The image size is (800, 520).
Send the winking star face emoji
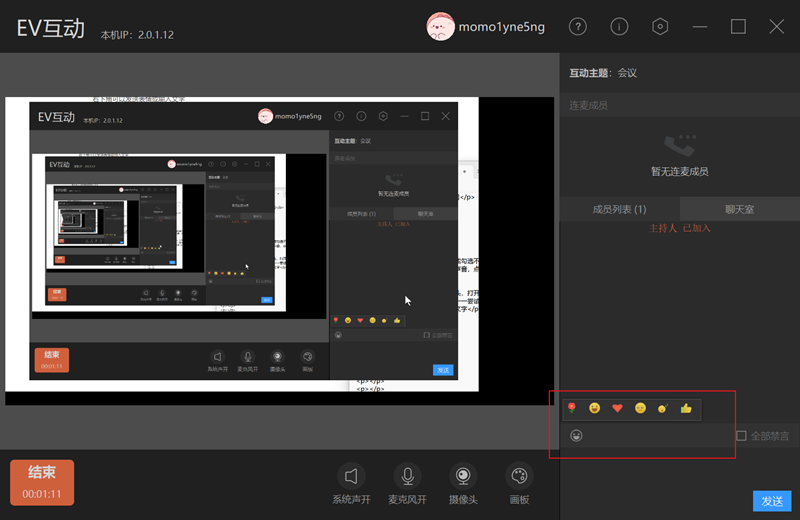tap(663, 408)
